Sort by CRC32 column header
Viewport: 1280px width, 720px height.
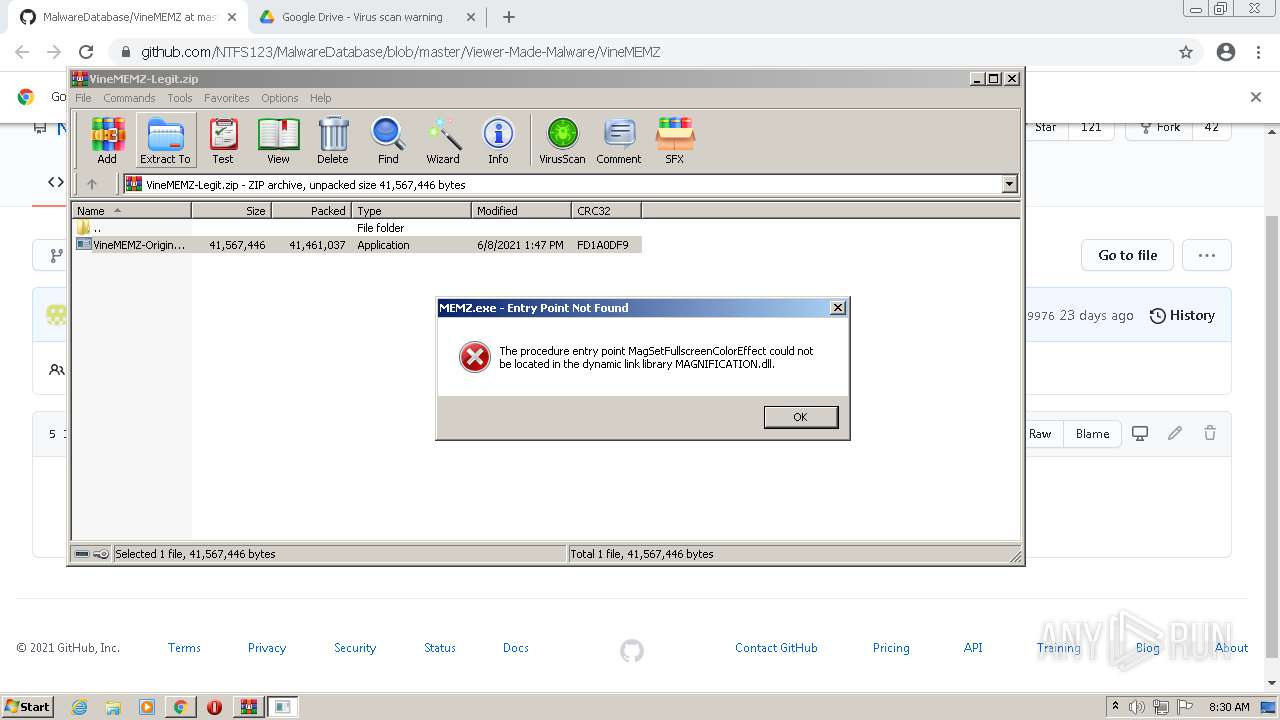coord(606,210)
